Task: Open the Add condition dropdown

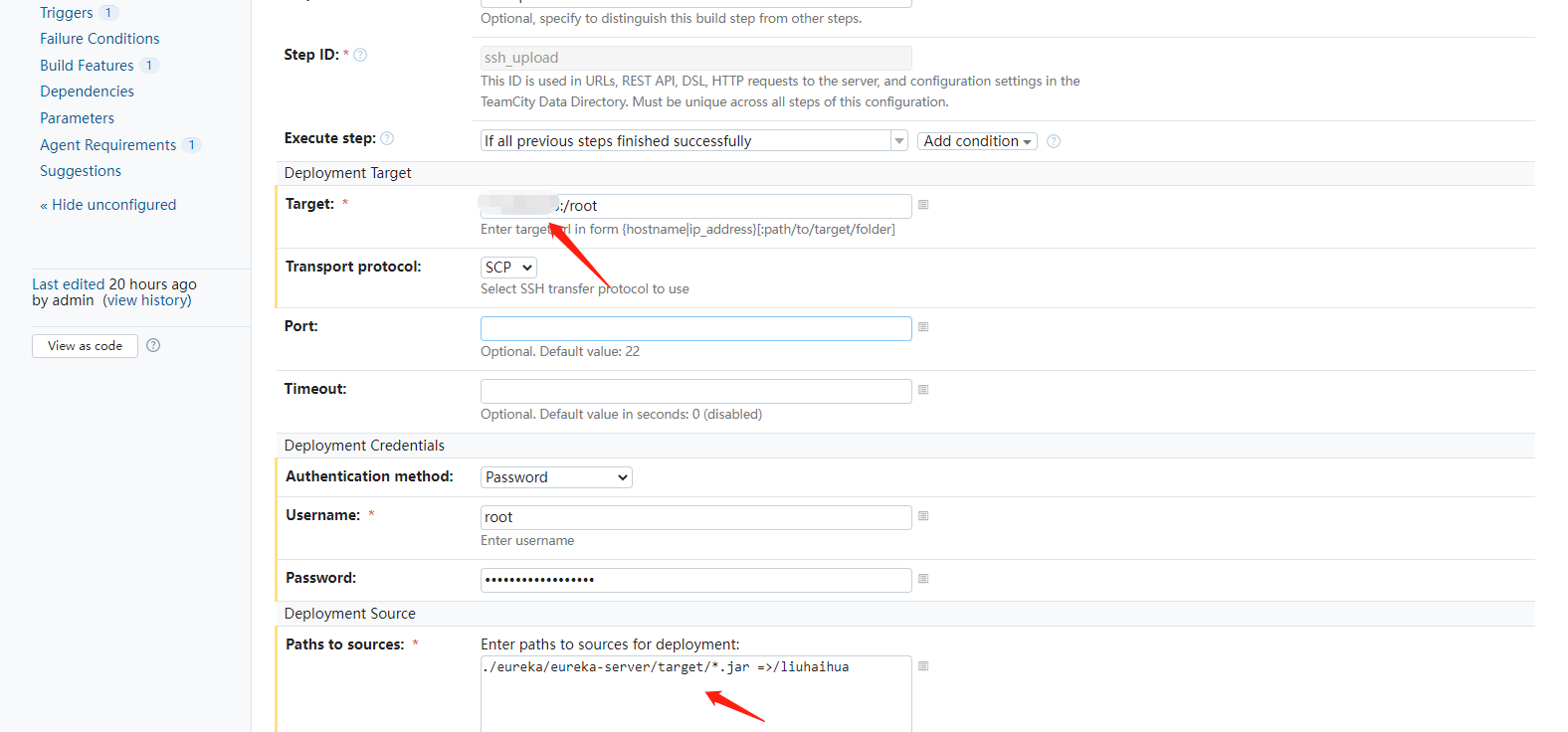Action: 977,141
